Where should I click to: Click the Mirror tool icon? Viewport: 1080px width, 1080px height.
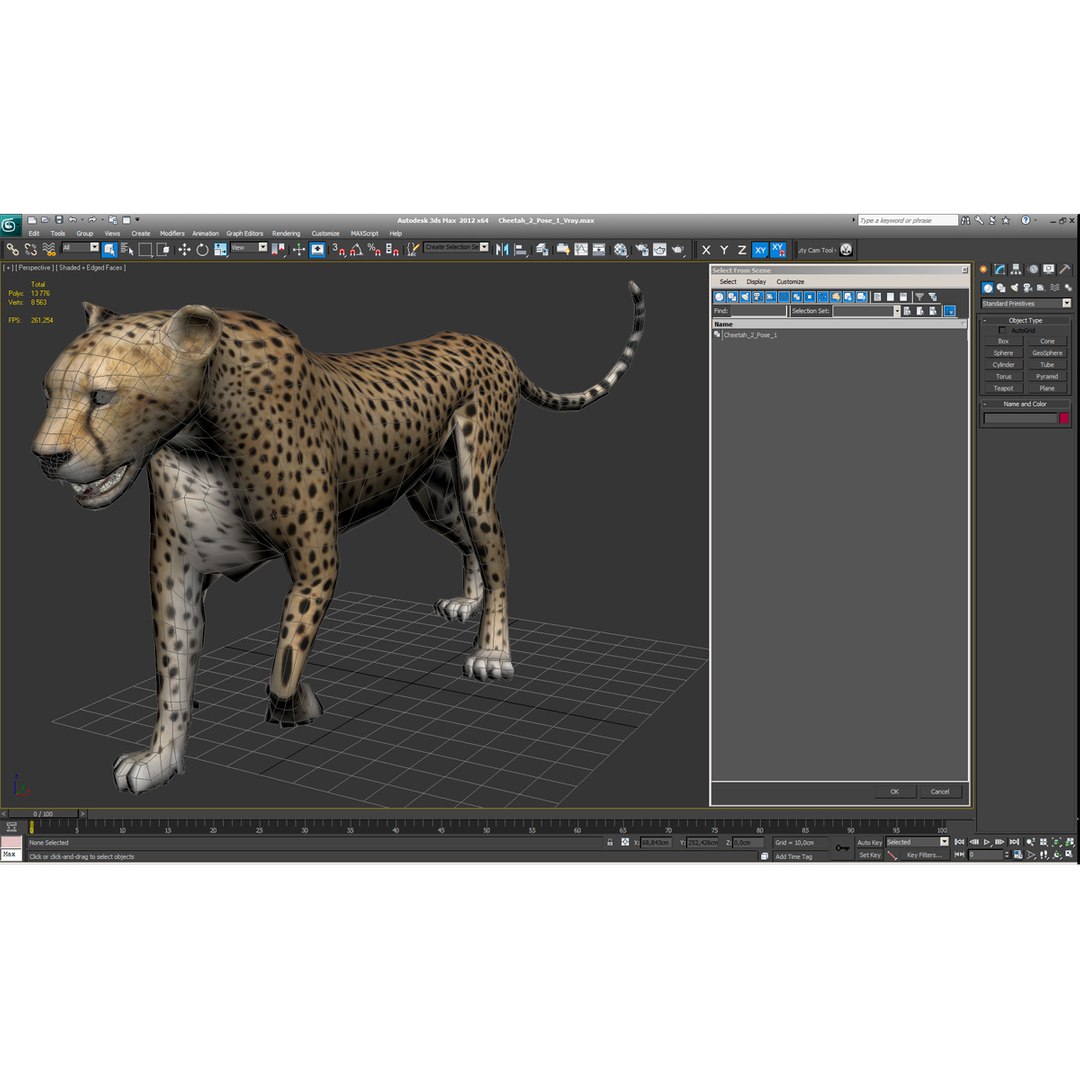(x=502, y=249)
